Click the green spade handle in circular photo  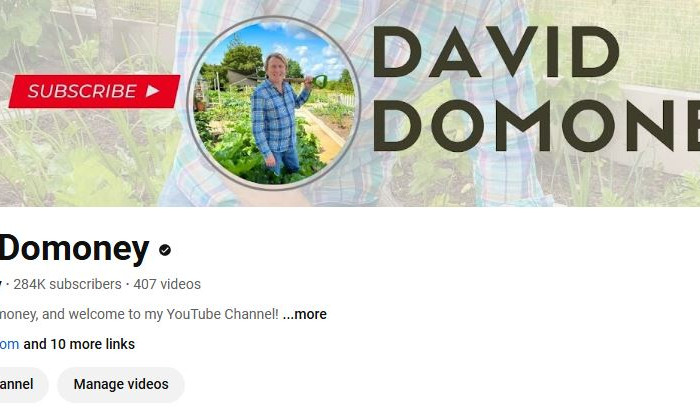[320, 81]
